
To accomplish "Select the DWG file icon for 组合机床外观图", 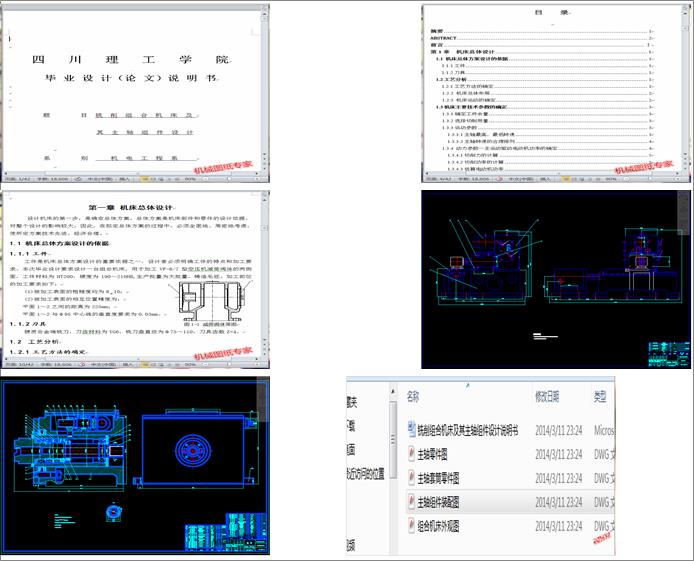I will 411,526.
